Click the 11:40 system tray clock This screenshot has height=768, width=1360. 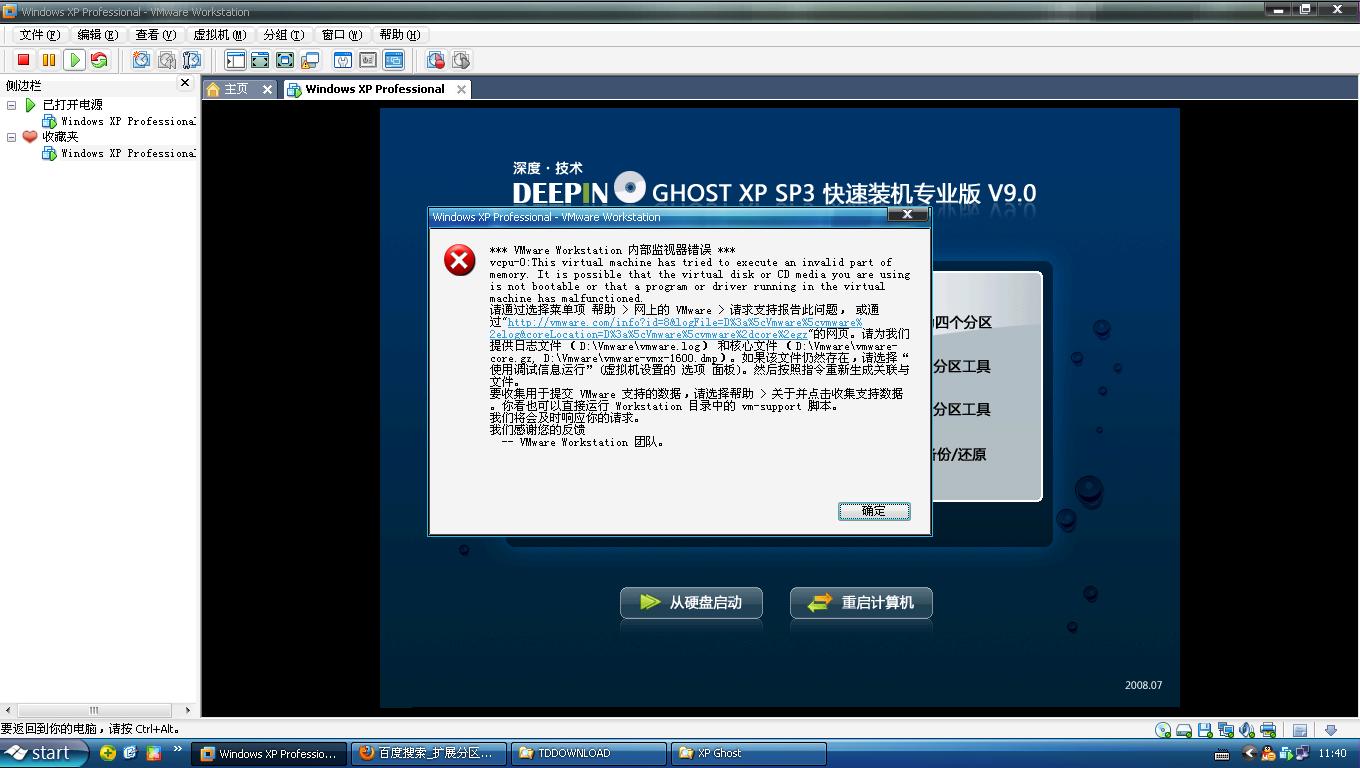1332,753
